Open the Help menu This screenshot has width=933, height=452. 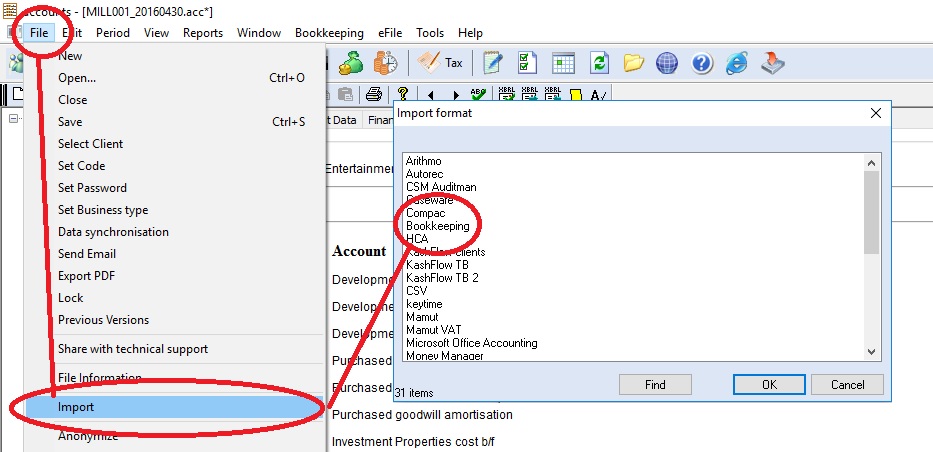470,33
